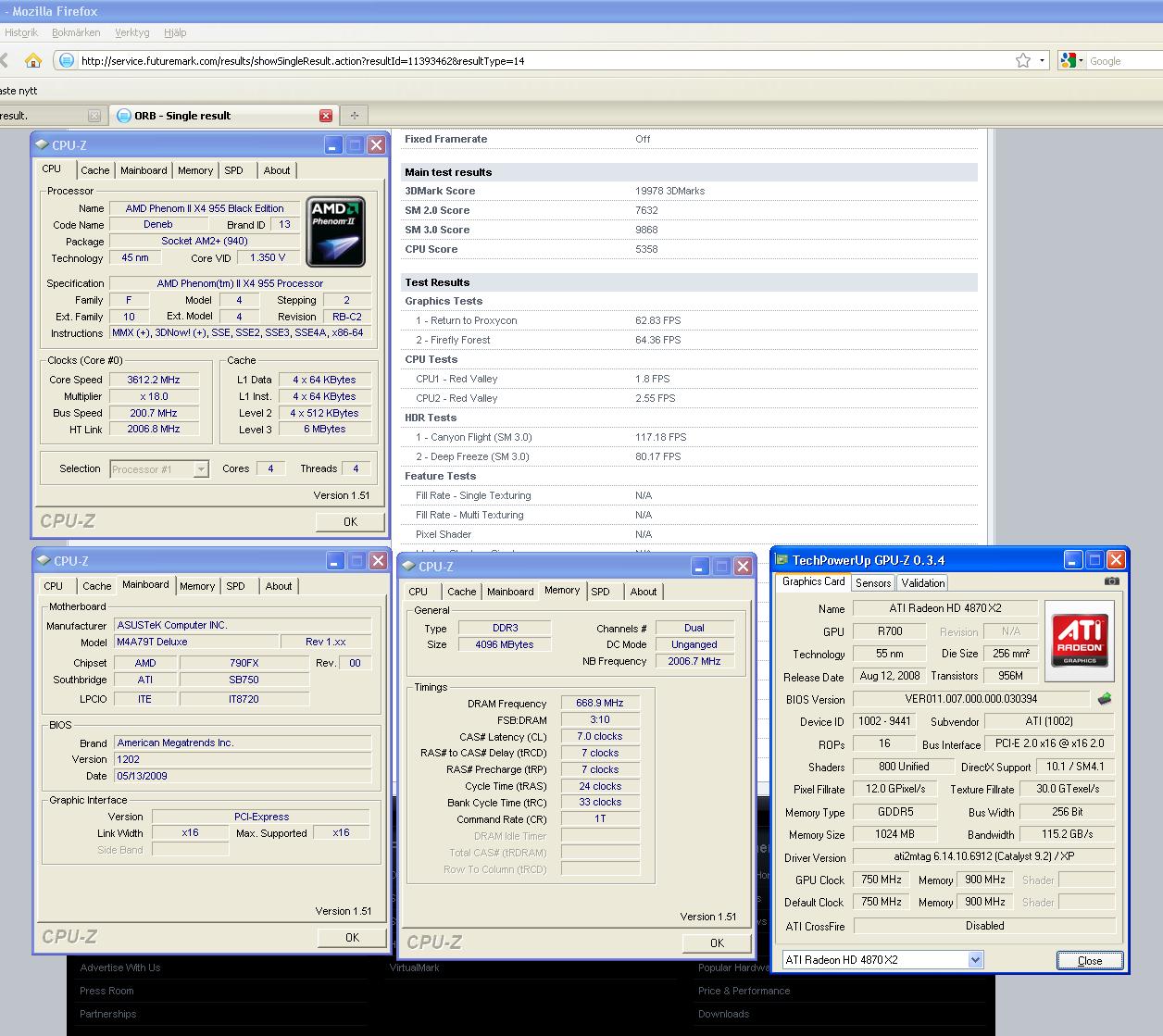
Task: Open the address bar history dropdown arrow
Action: (x=1043, y=61)
